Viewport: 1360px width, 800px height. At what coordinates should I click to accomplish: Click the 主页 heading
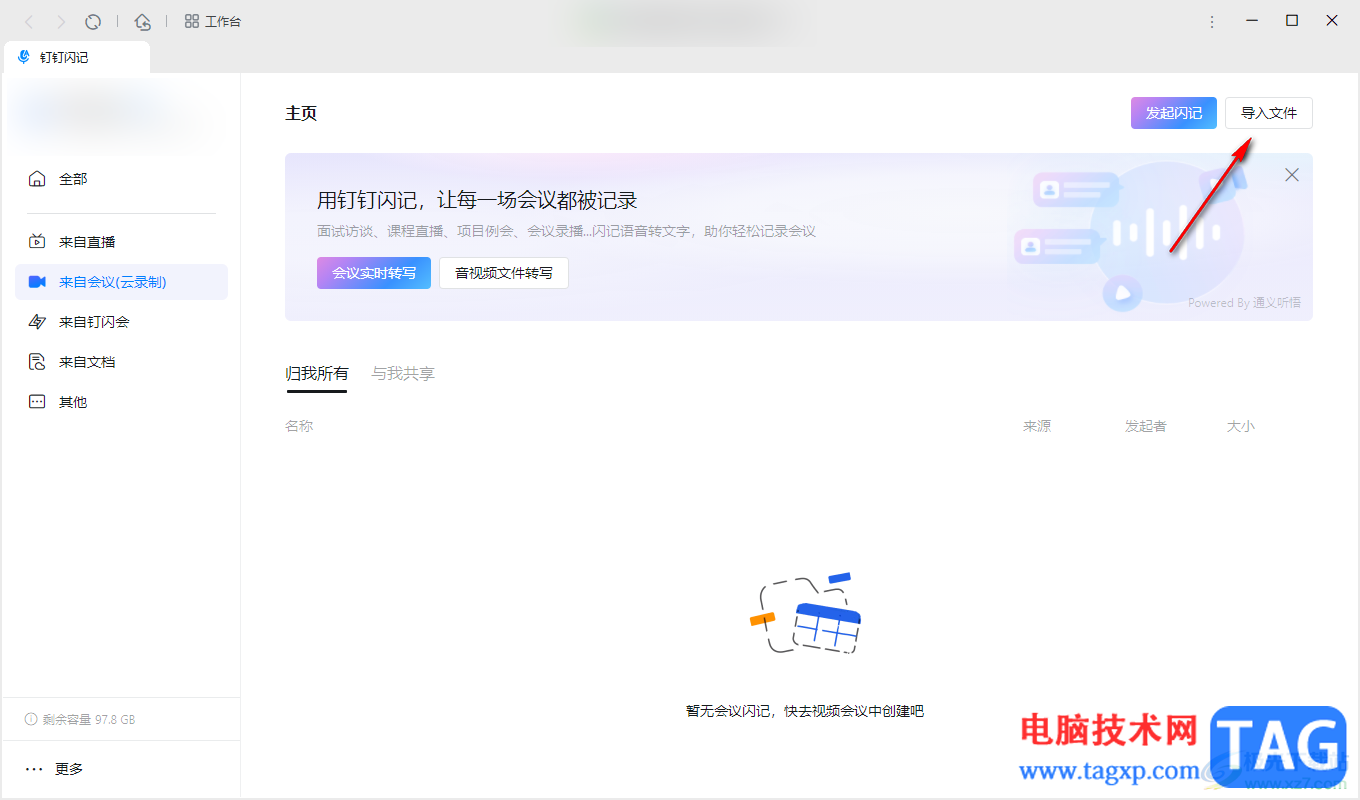coord(301,113)
